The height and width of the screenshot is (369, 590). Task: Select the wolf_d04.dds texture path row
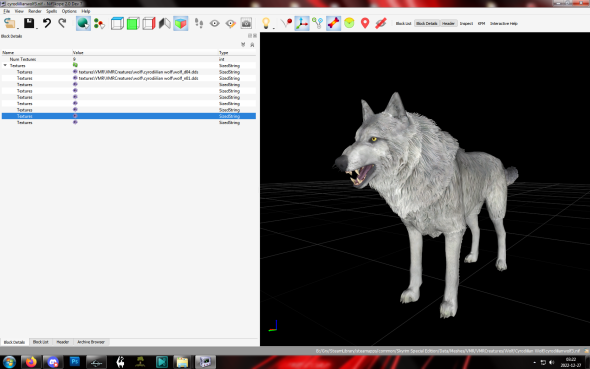[x=129, y=72]
